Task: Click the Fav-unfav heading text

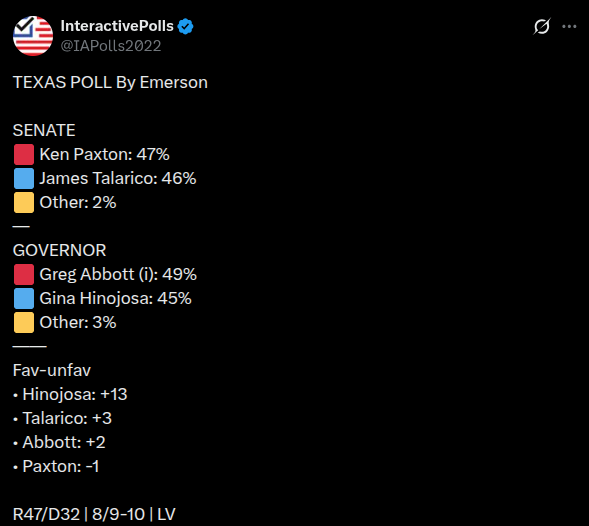Action: (x=52, y=370)
